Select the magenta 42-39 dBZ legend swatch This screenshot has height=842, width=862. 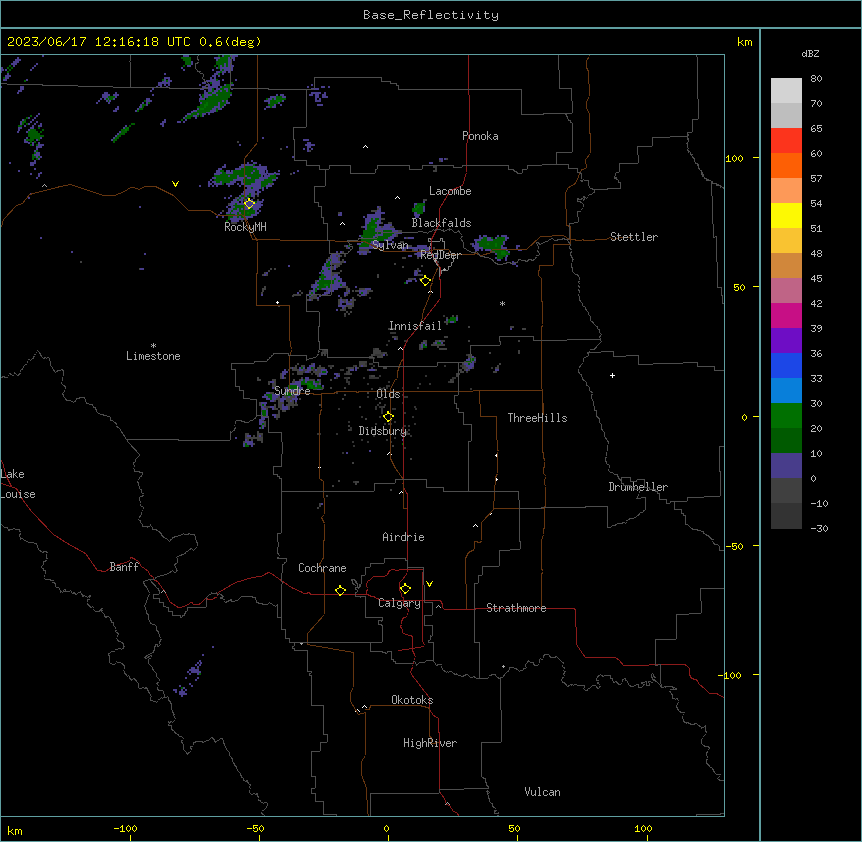(786, 315)
